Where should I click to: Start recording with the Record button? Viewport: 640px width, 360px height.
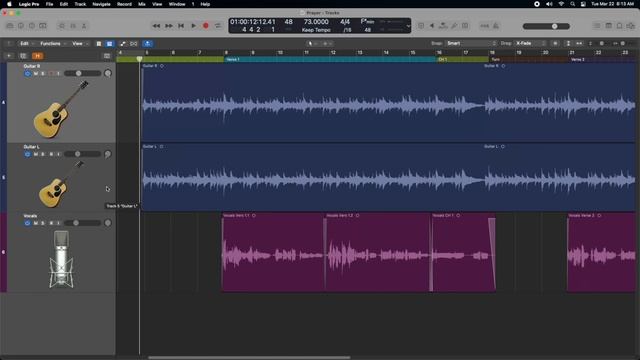(206, 26)
